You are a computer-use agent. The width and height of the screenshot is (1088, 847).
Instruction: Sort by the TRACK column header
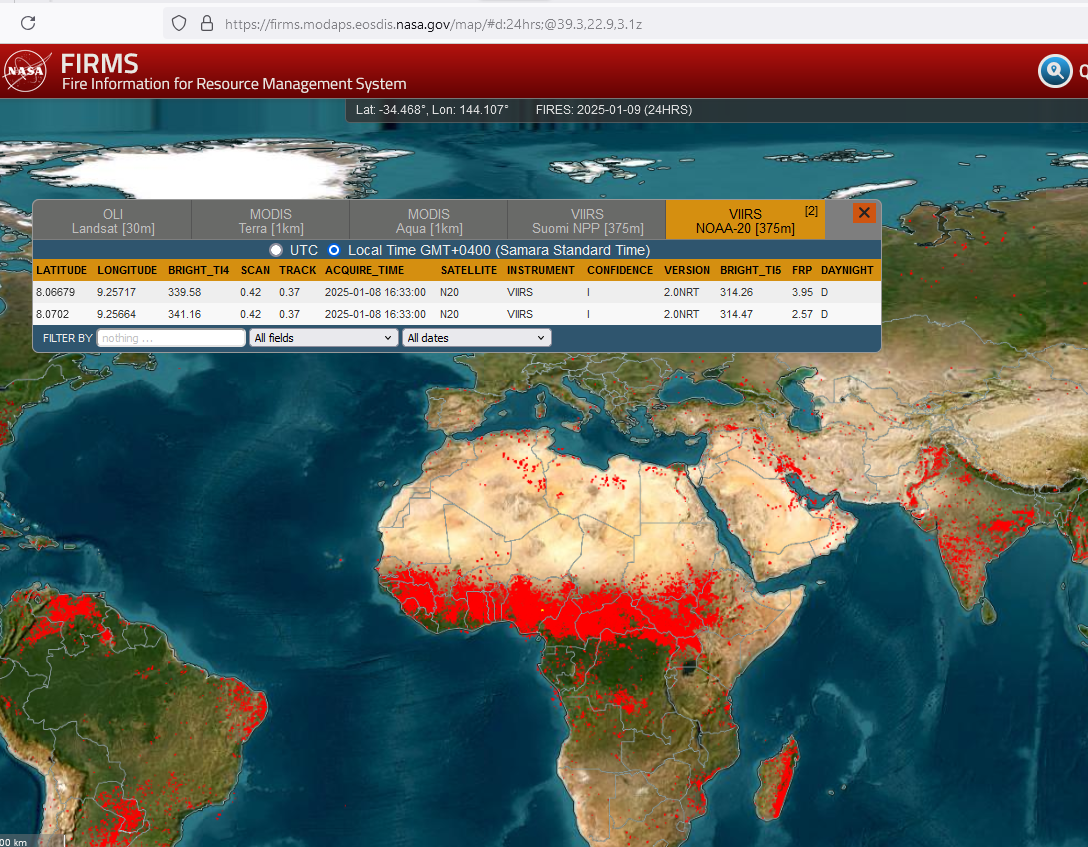(x=298, y=270)
